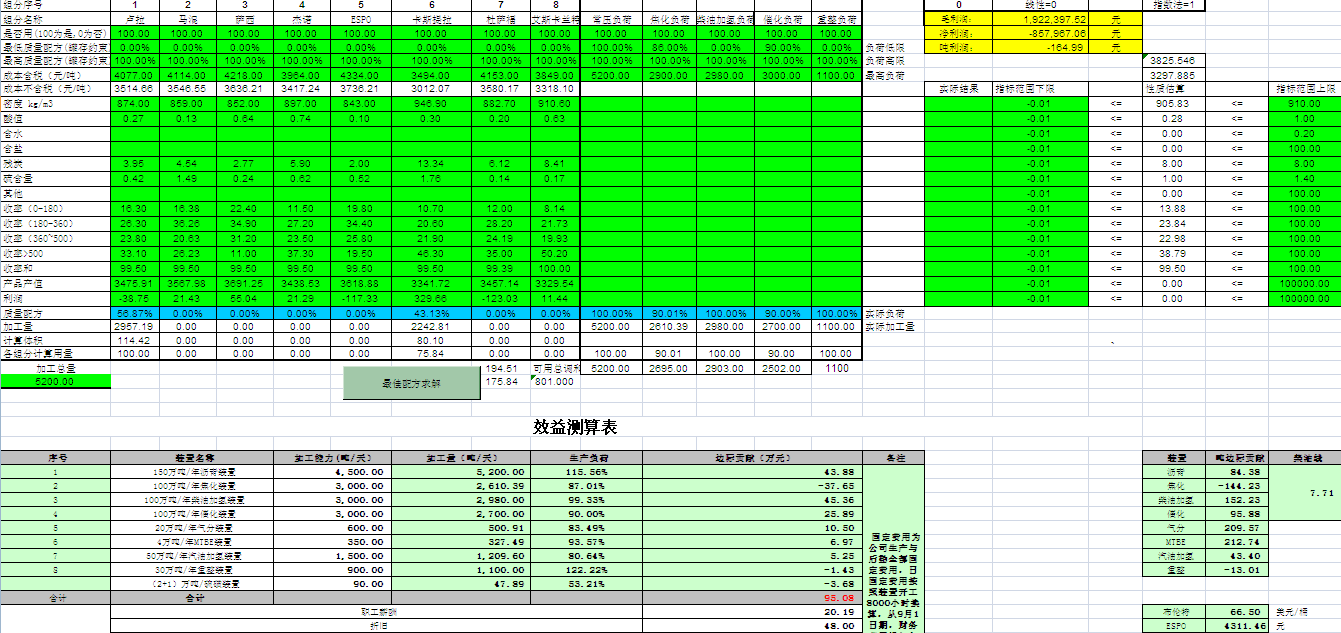Click the cost with tax cell 4077.00
1341x633 pixels.
[134, 75]
